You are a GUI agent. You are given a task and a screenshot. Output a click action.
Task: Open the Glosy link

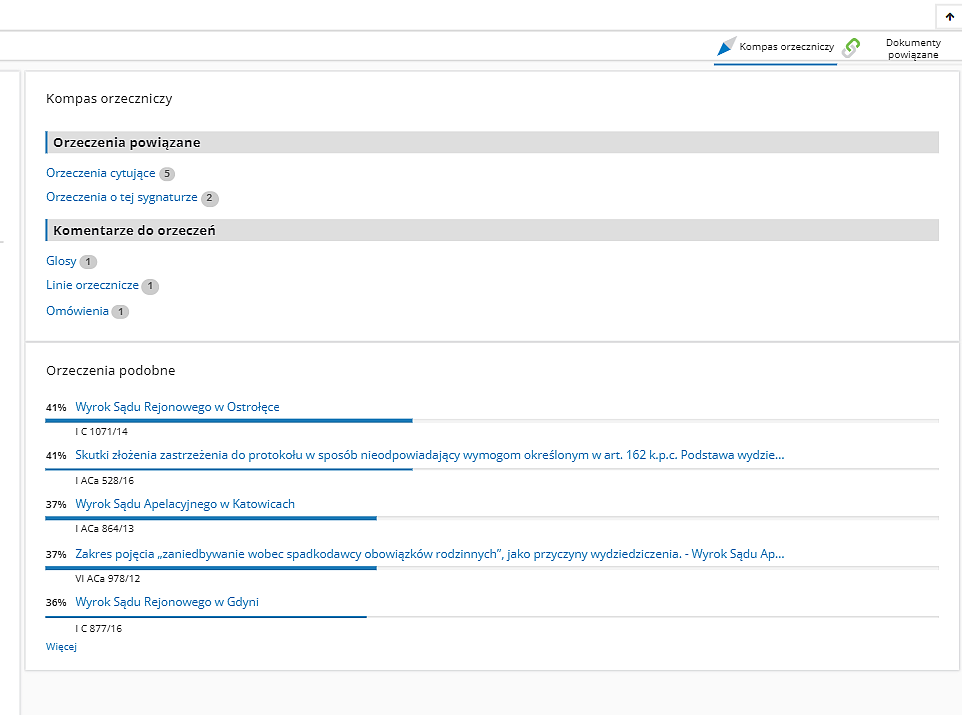(61, 261)
